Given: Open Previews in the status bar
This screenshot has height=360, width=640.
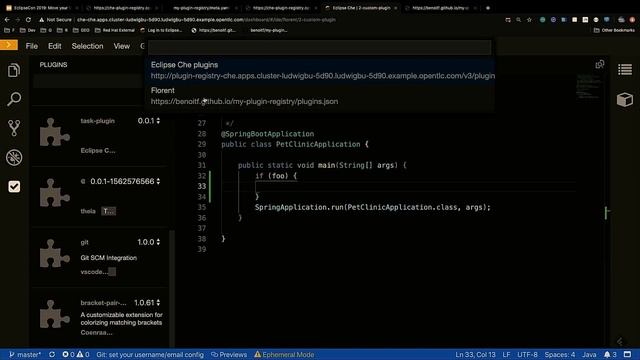Looking at the screenshot, I should pyautogui.click(x=229, y=354).
